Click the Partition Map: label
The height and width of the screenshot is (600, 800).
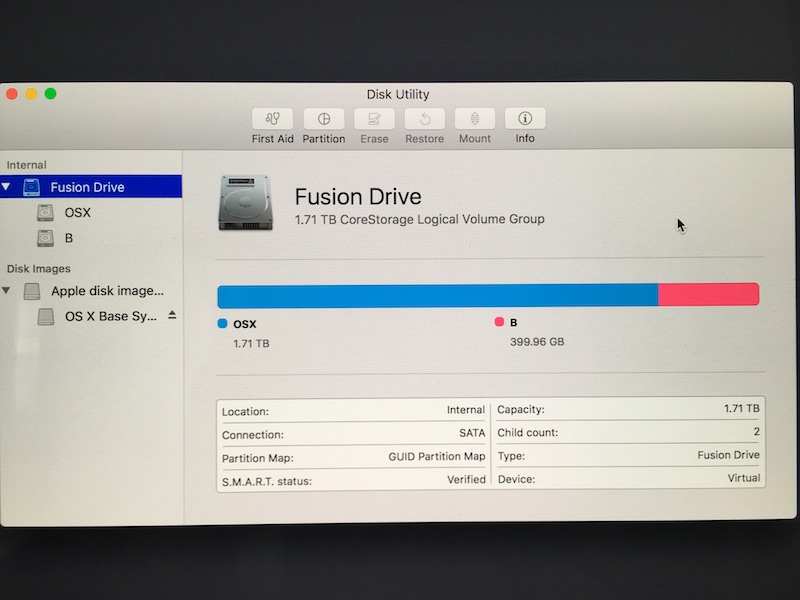tap(258, 458)
